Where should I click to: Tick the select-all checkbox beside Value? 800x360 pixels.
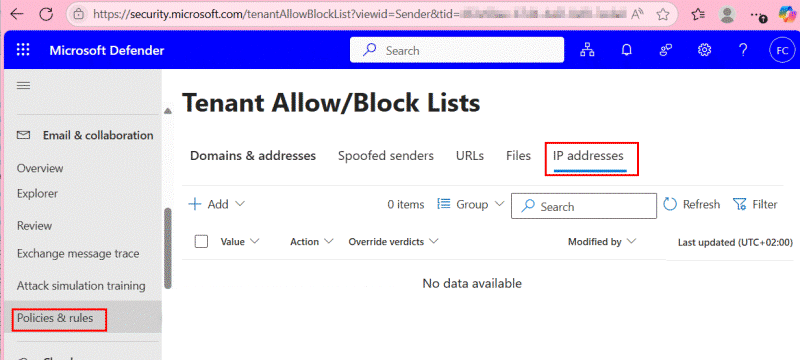click(x=202, y=242)
